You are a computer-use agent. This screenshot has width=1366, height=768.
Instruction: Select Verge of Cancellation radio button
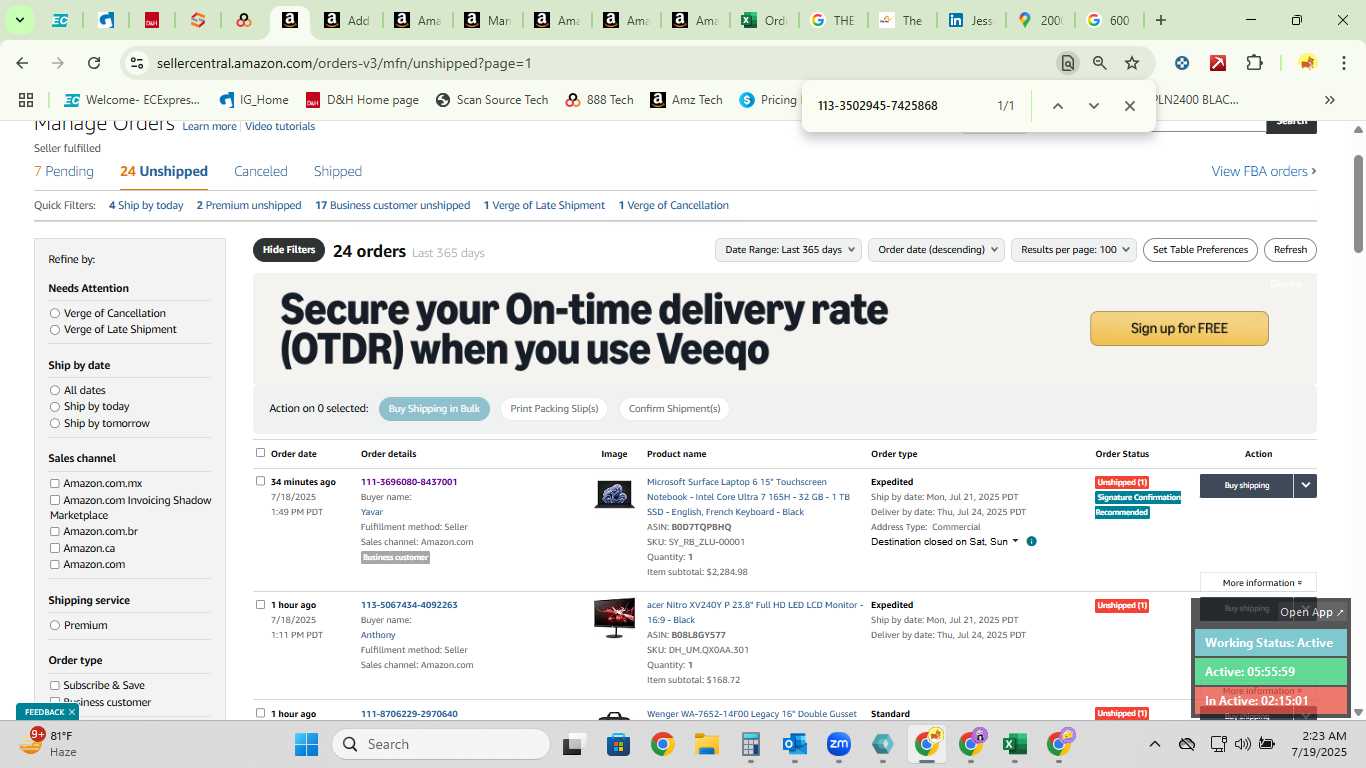[x=55, y=313]
